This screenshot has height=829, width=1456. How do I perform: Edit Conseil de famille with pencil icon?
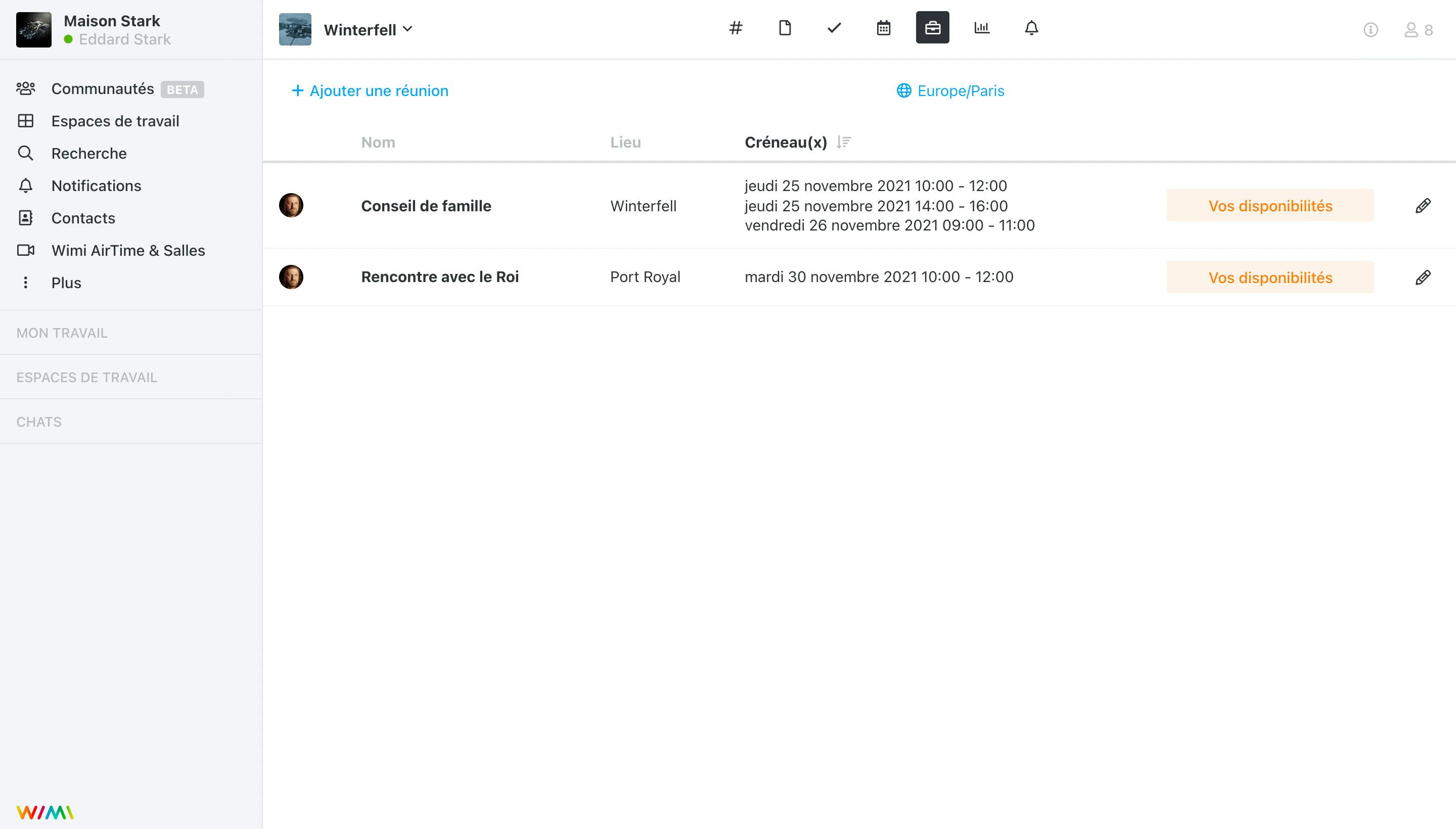click(1423, 206)
